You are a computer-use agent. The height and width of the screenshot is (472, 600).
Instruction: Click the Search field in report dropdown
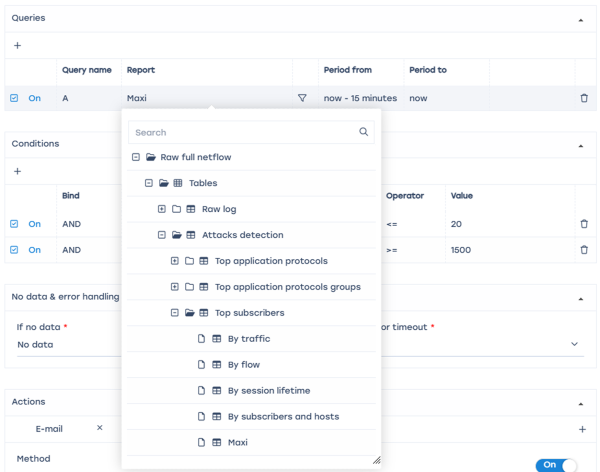[240, 132]
